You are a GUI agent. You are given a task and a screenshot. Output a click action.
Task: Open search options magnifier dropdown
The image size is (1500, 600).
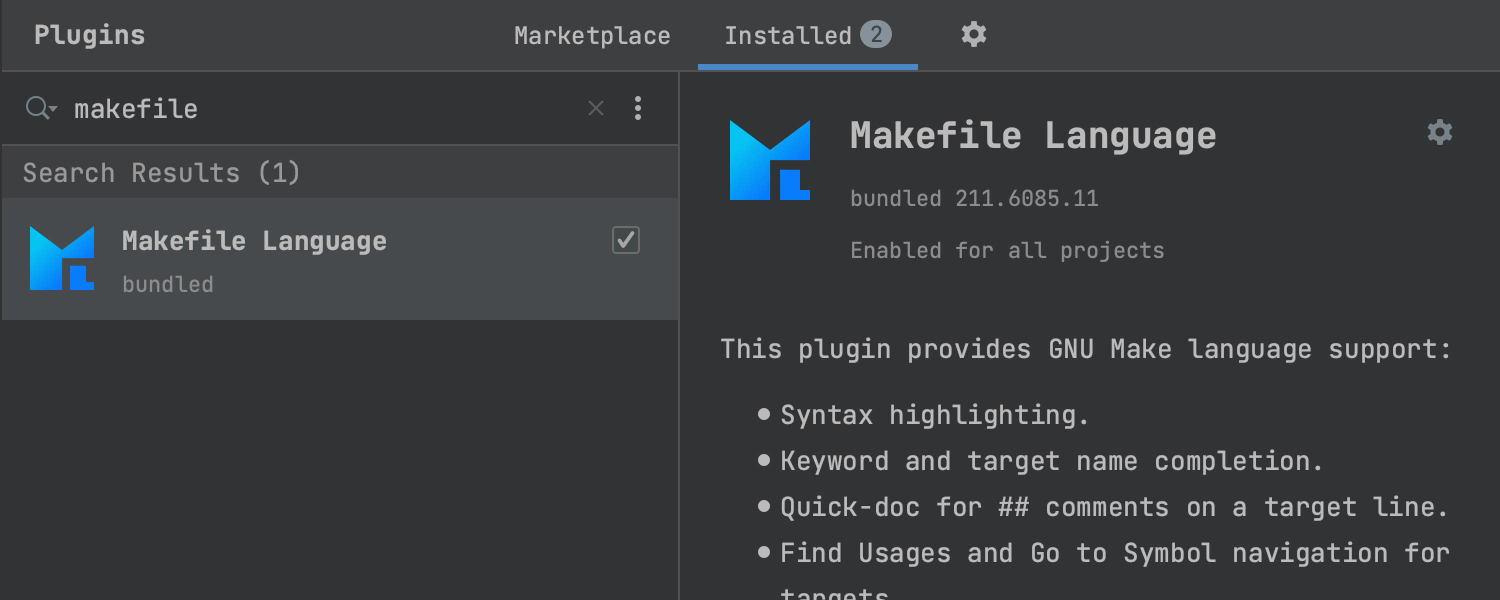[x=41, y=108]
